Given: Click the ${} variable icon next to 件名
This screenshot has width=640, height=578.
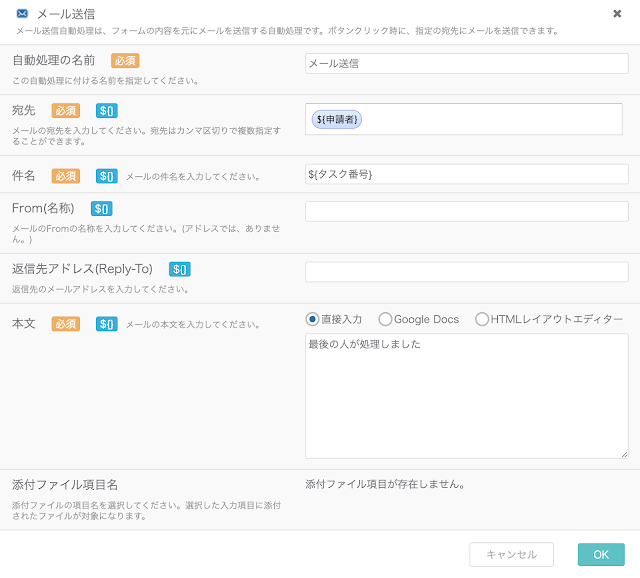Looking at the screenshot, I should [106, 176].
